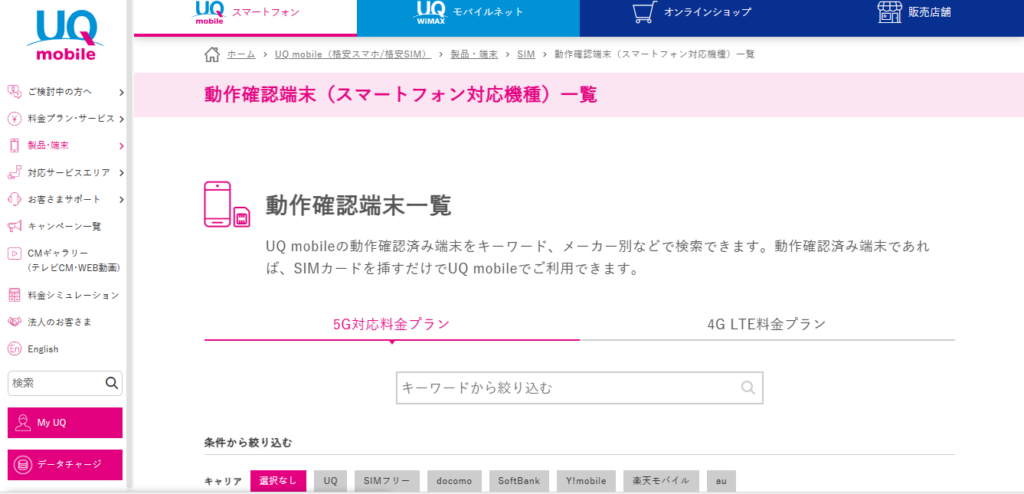Click the store building icon in top bar
This screenshot has height=494, width=1024.
click(x=888, y=12)
